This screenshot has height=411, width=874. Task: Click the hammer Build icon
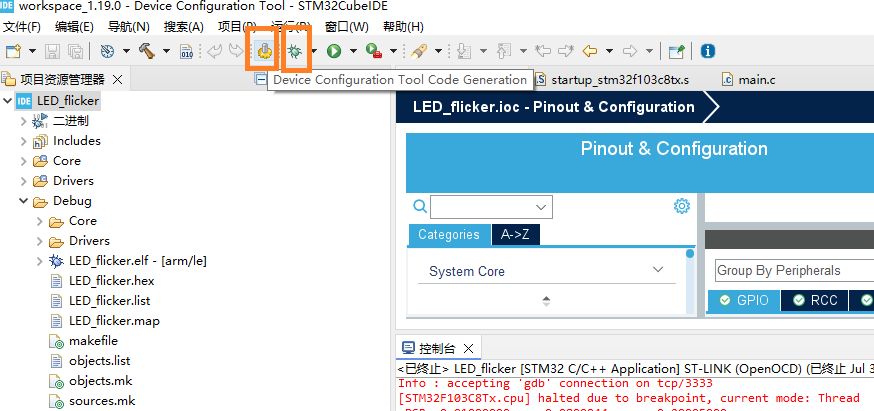(147, 51)
